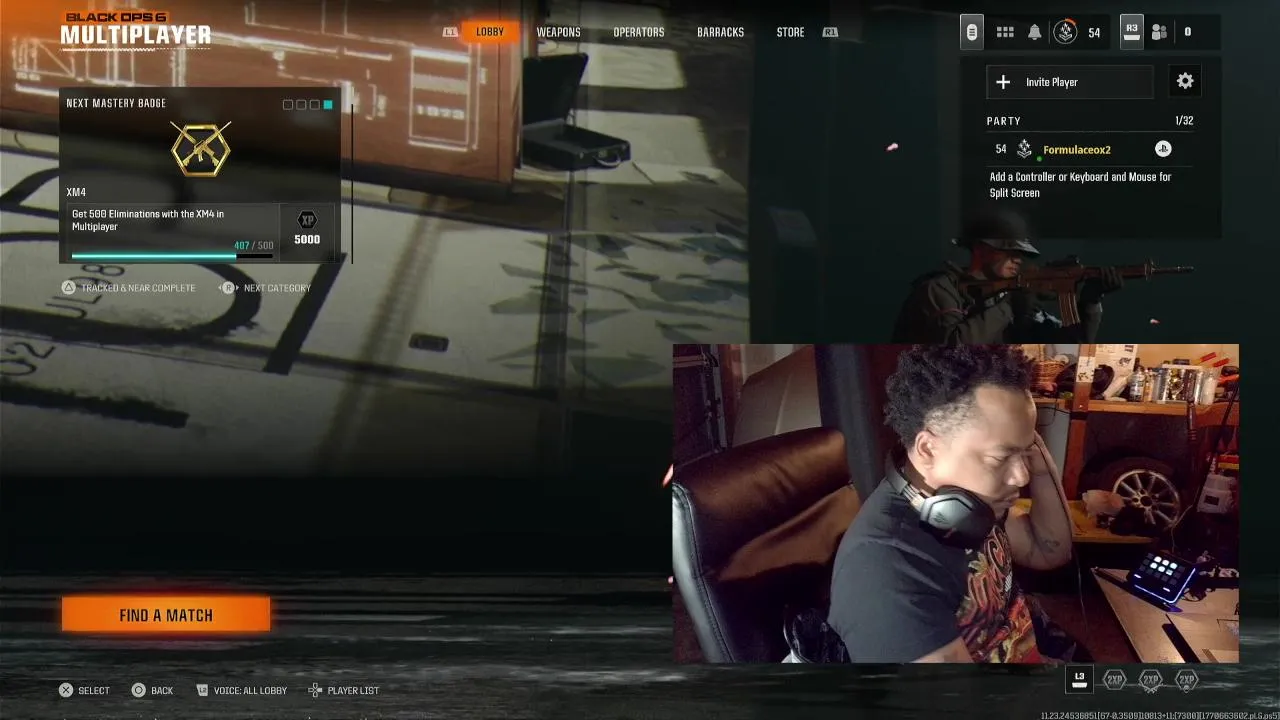Click the 407 / 500 progress count
The height and width of the screenshot is (720, 1280).
253,245
